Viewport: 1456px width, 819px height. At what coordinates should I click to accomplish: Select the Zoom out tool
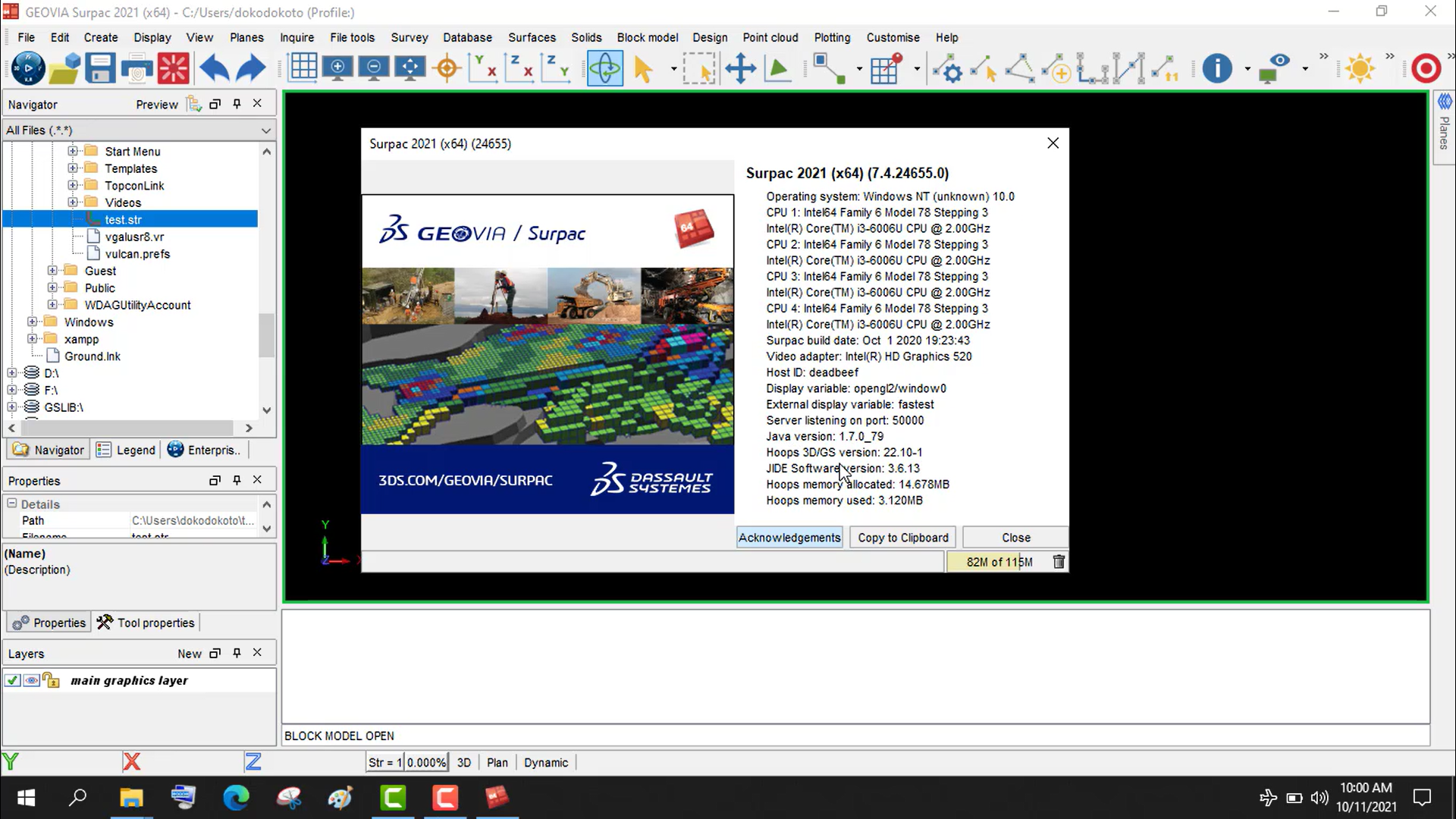pyautogui.click(x=373, y=67)
